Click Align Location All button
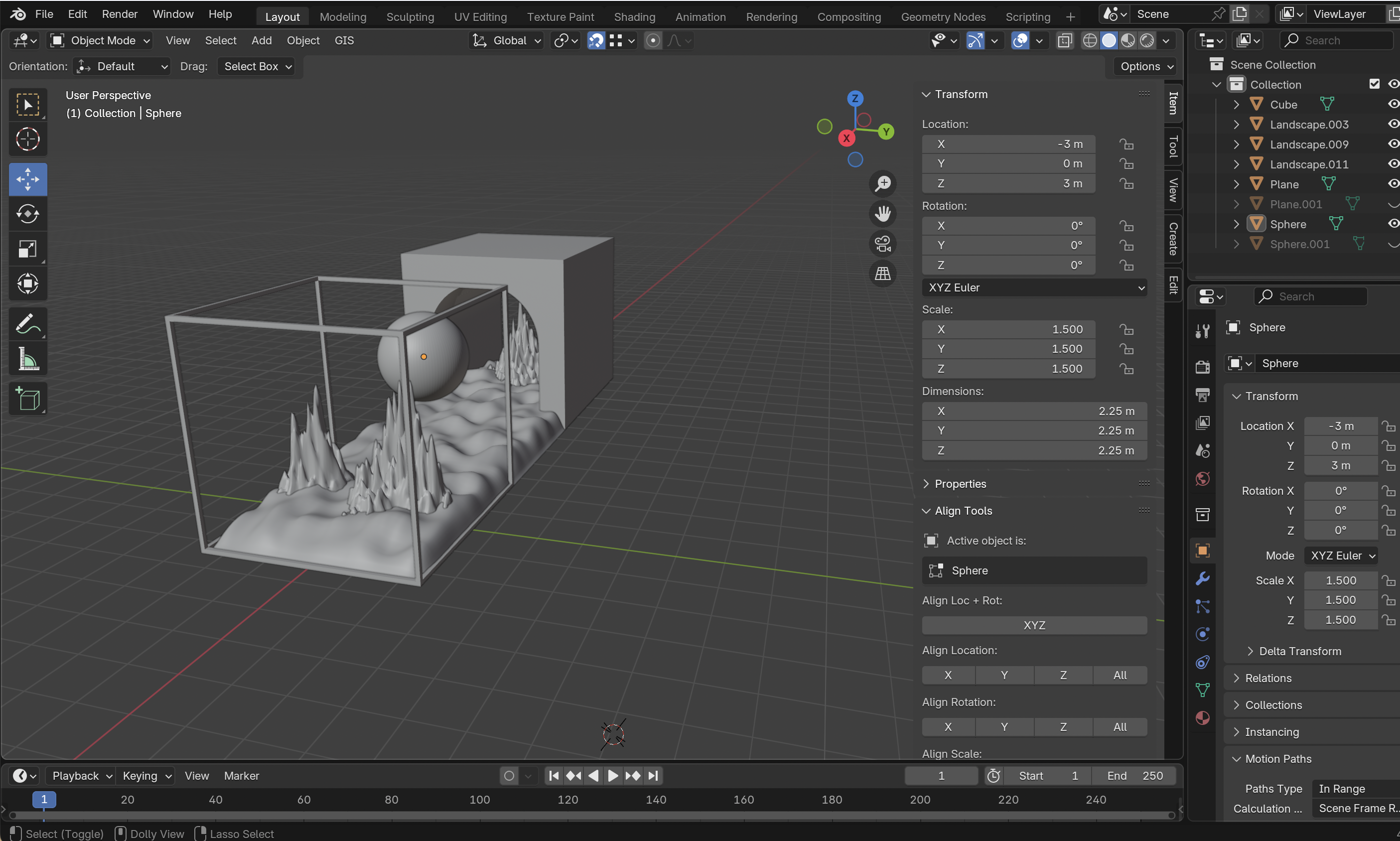The width and height of the screenshot is (1400, 841). click(1120, 676)
